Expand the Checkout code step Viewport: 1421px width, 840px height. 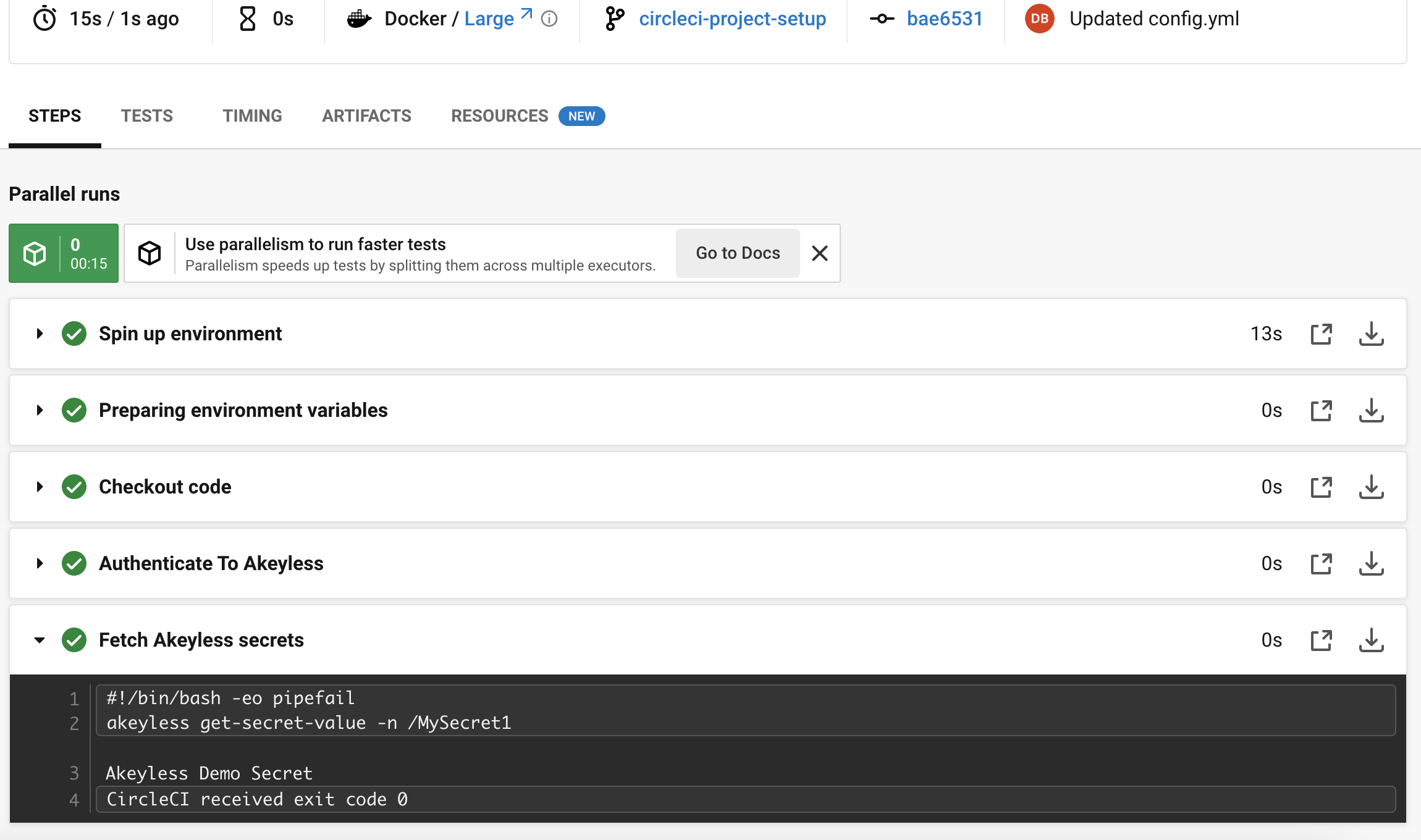tap(40, 487)
